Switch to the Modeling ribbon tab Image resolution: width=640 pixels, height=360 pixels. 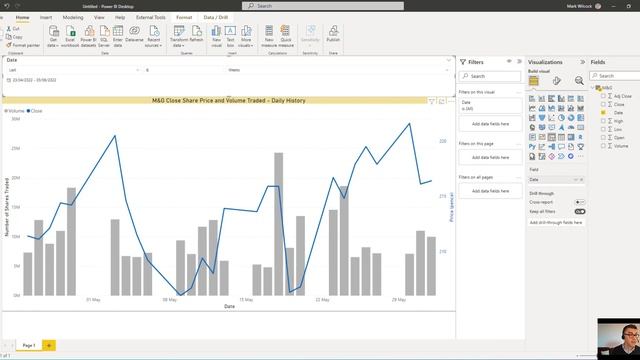coord(73,18)
